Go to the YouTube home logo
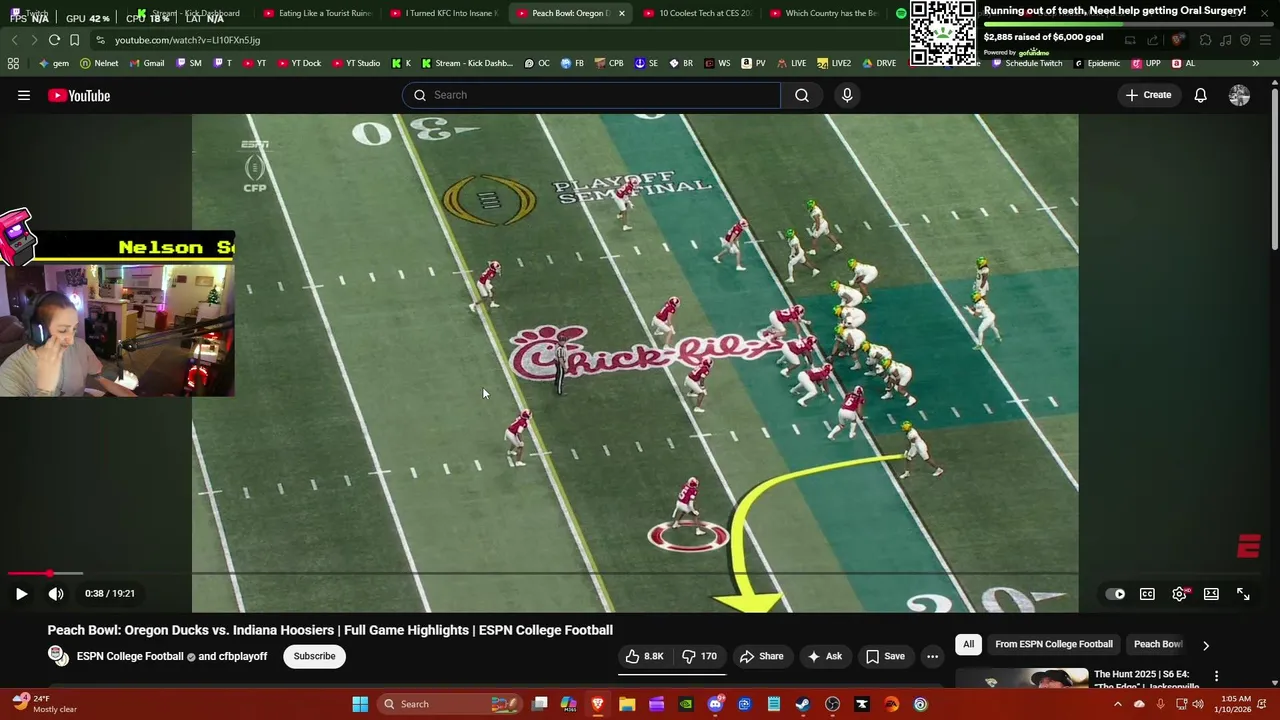Viewport: 1280px width, 720px height. pyautogui.click(x=79, y=95)
